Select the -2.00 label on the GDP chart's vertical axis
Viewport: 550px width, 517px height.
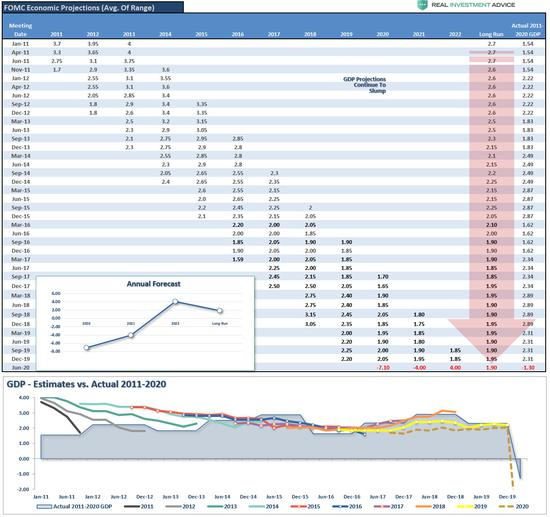(24, 489)
